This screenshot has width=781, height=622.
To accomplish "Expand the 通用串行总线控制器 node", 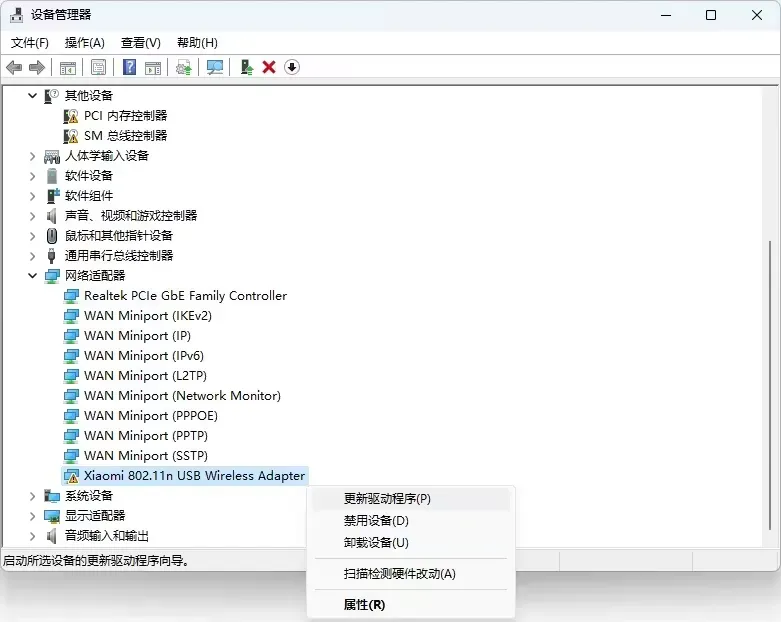I will [x=32, y=256].
